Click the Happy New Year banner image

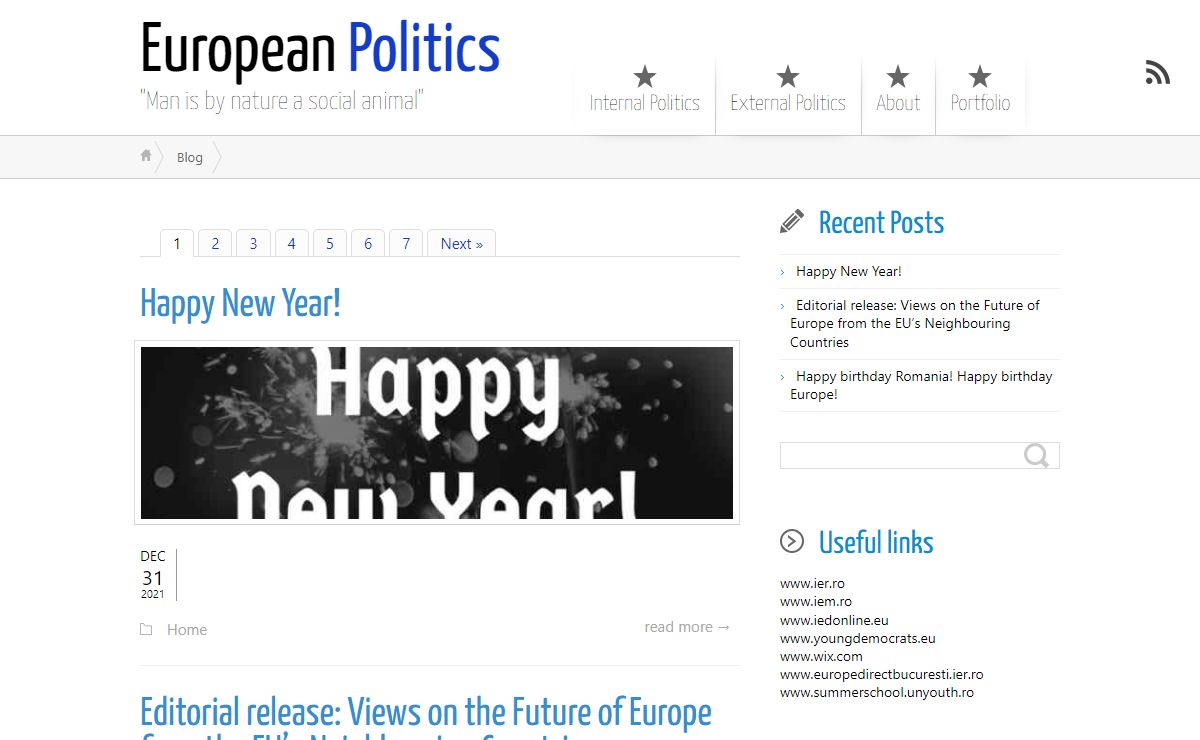[x=437, y=433]
